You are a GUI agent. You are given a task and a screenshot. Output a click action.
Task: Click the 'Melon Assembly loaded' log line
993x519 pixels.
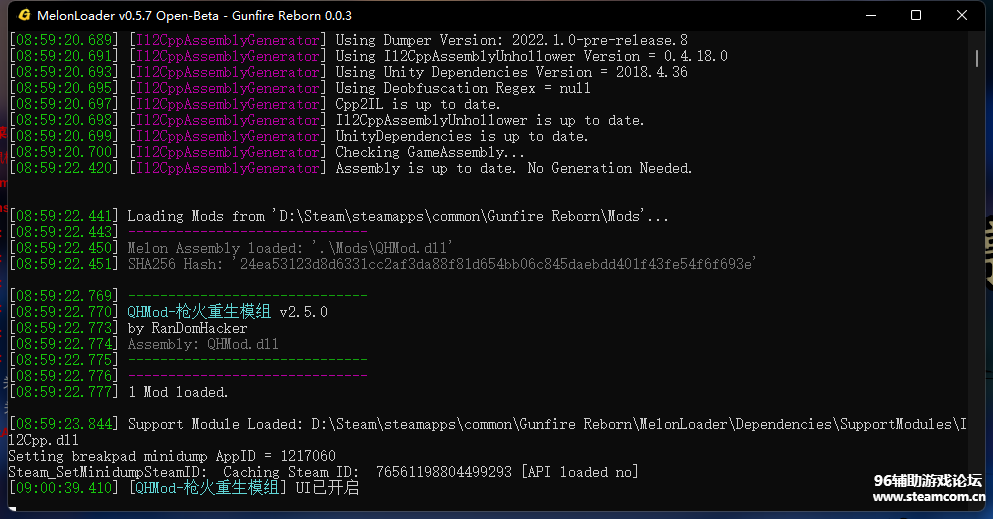[x=291, y=248]
